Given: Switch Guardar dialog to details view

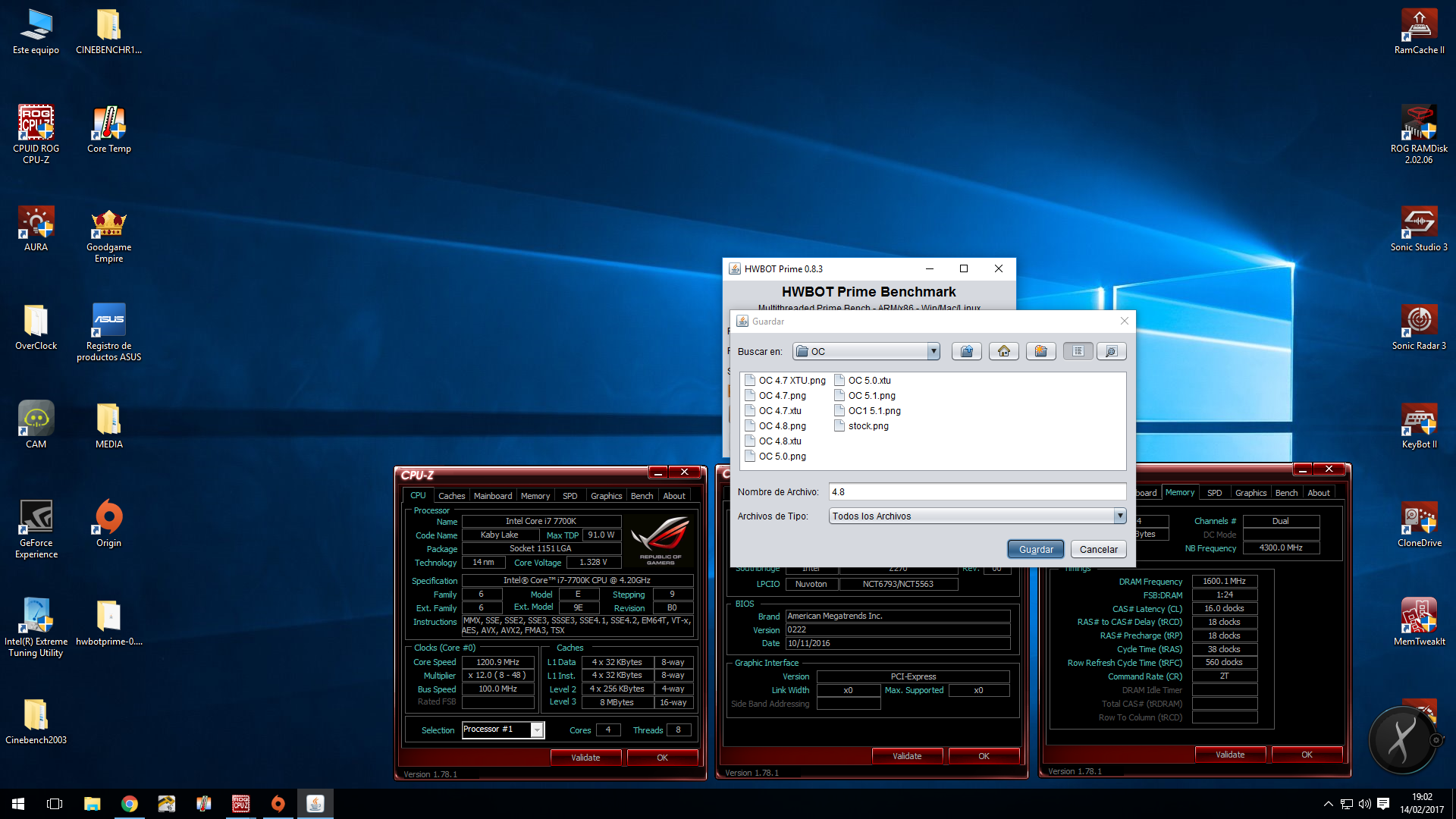Looking at the screenshot, I should (x=1111, y=351).
